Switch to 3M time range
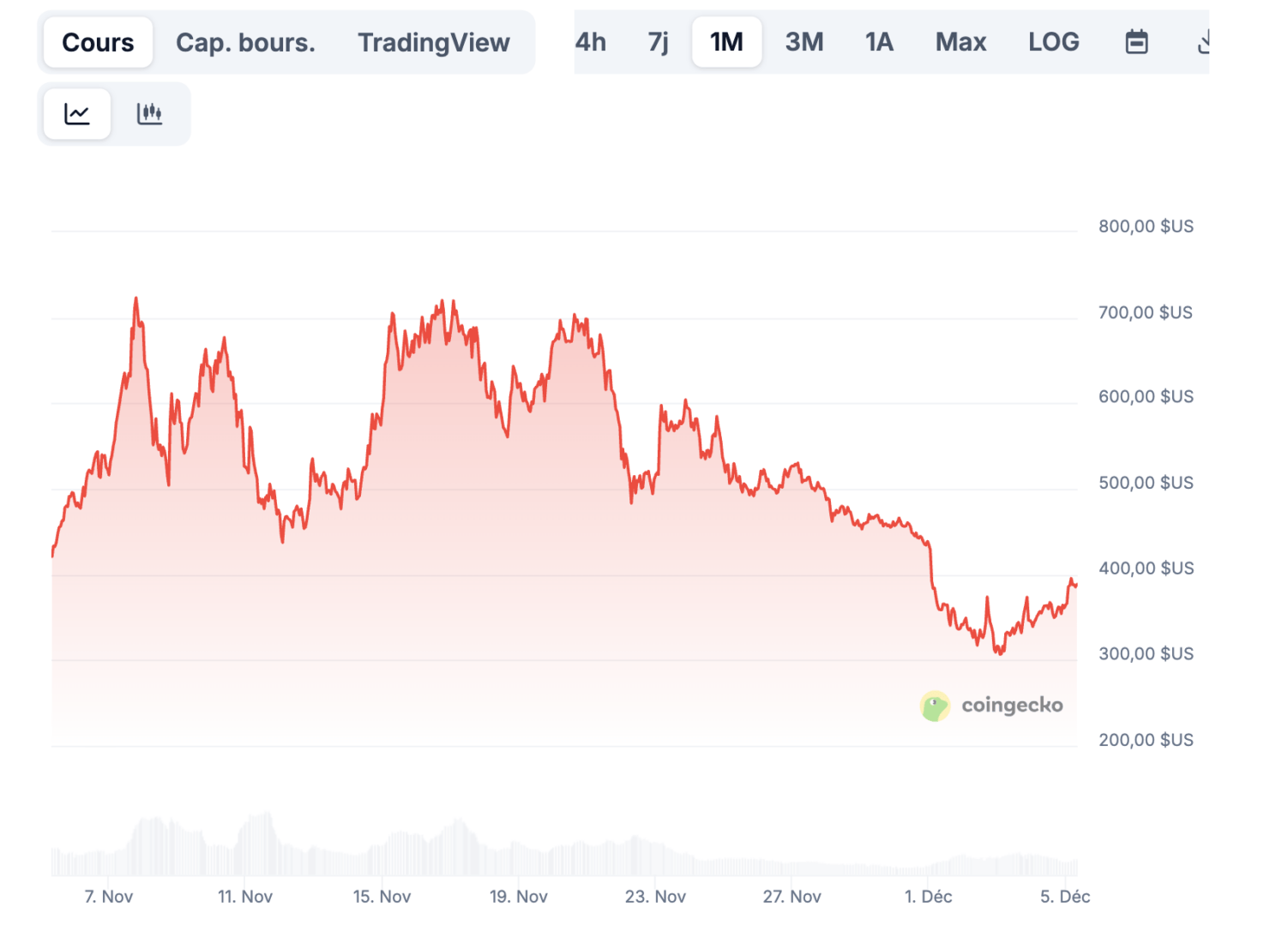1288x926 pixels. pos(804,42)
